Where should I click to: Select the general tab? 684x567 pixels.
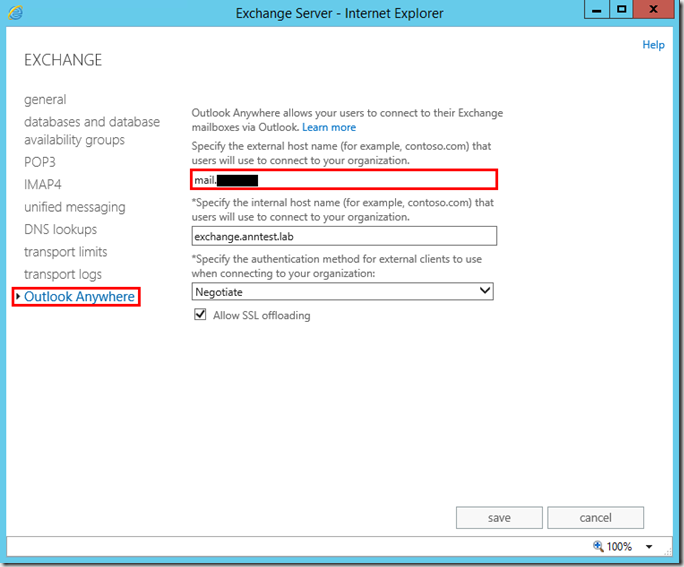(45, 100)
